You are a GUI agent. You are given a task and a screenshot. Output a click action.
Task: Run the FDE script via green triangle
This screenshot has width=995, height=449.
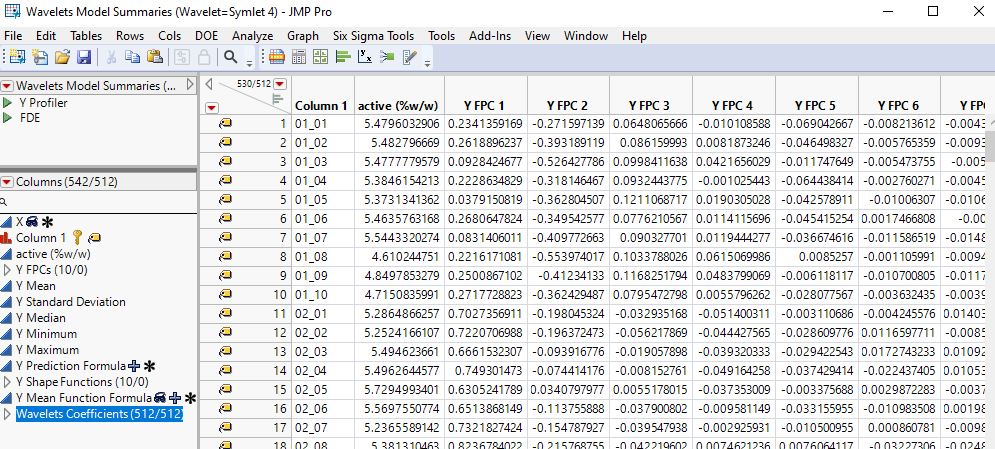8,117
